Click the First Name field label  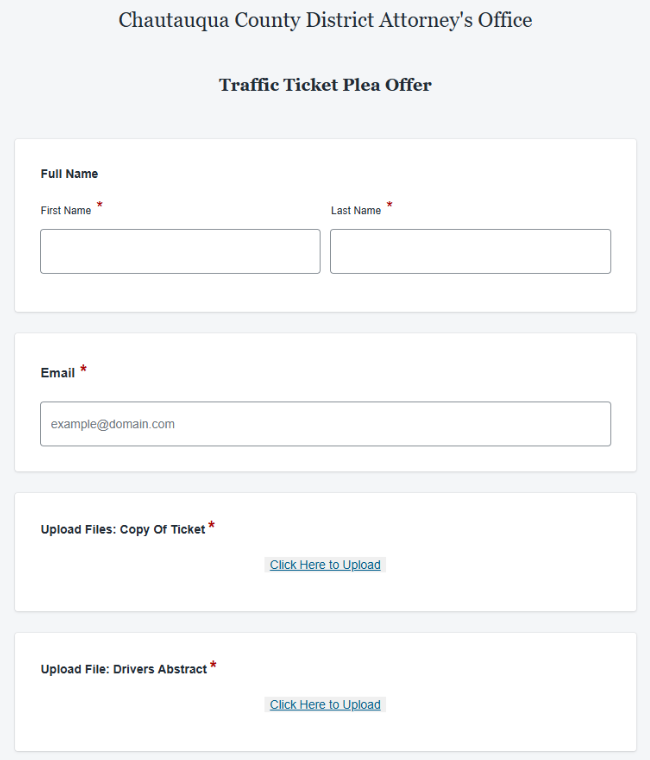click(x=66, y=210)
